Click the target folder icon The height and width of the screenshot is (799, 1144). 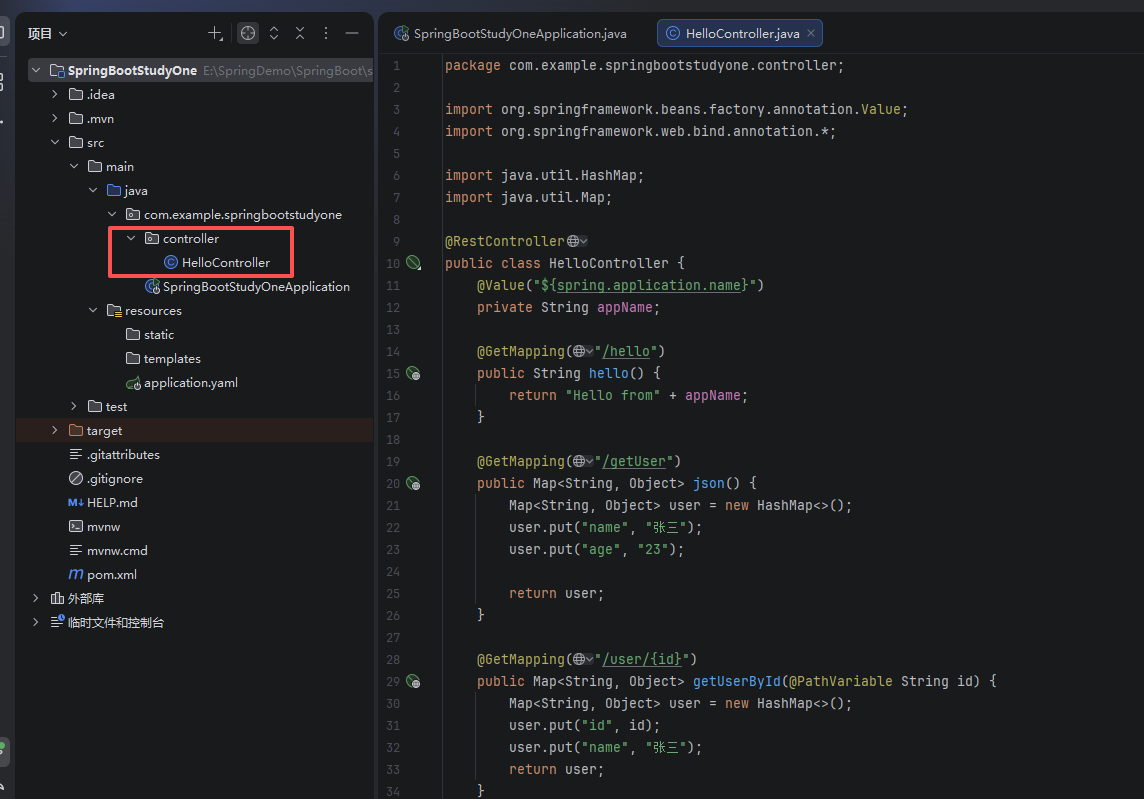click(76, 431)
